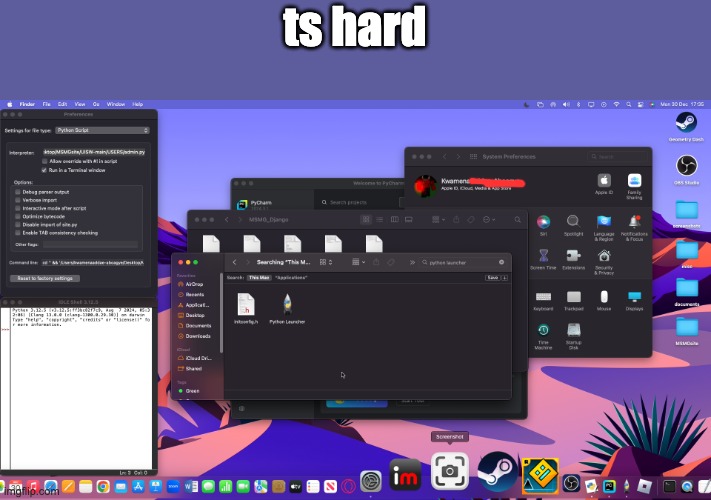
Task: Toggle 'Allow override with #! in script'
Action: [x=44, y=161]
